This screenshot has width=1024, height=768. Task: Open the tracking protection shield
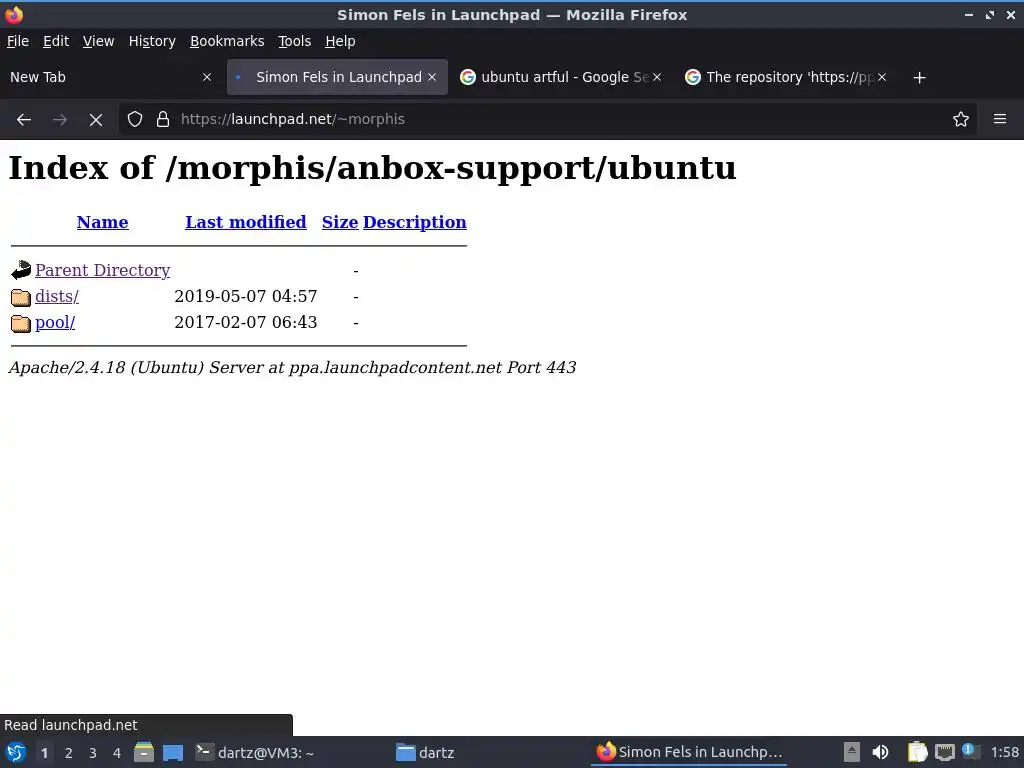135,120
